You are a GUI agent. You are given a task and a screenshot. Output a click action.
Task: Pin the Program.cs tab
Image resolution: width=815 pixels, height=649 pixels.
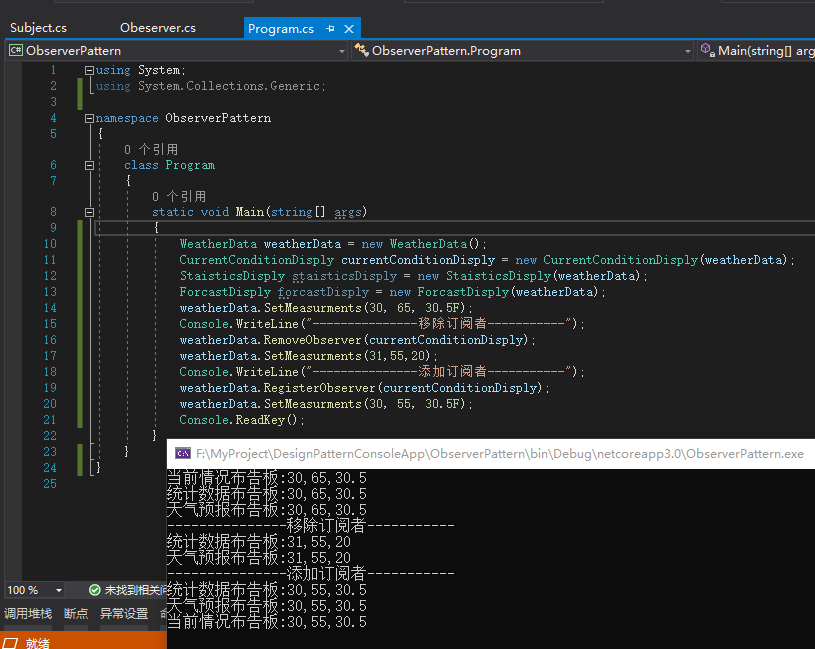click(330, 29)
